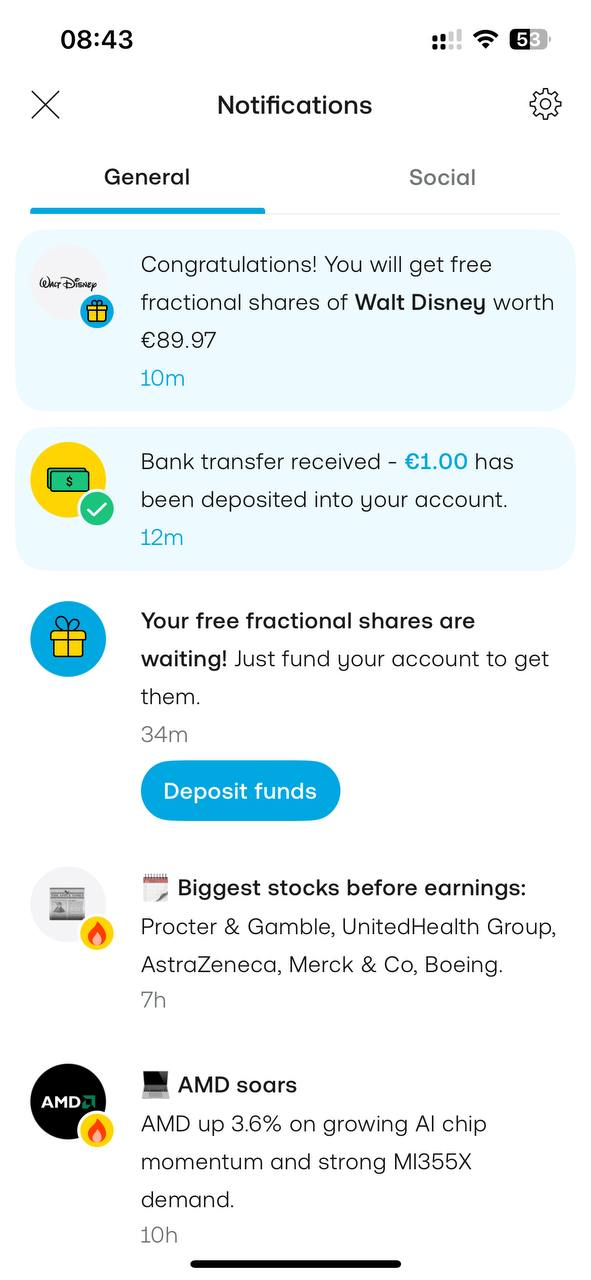The image size is (591, 1280).
Task: Tap the free fractional shares waiting message
Action: (x=345, y=658)
